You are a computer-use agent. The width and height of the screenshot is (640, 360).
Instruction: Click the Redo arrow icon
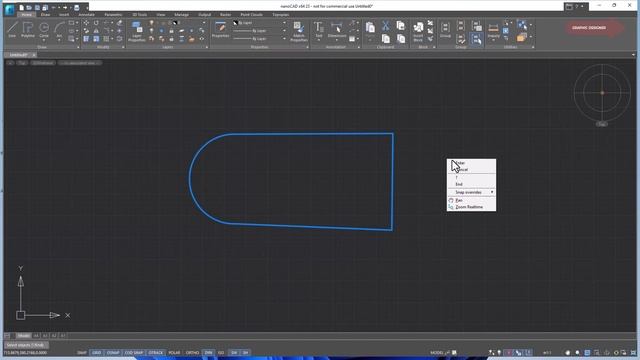65,7
